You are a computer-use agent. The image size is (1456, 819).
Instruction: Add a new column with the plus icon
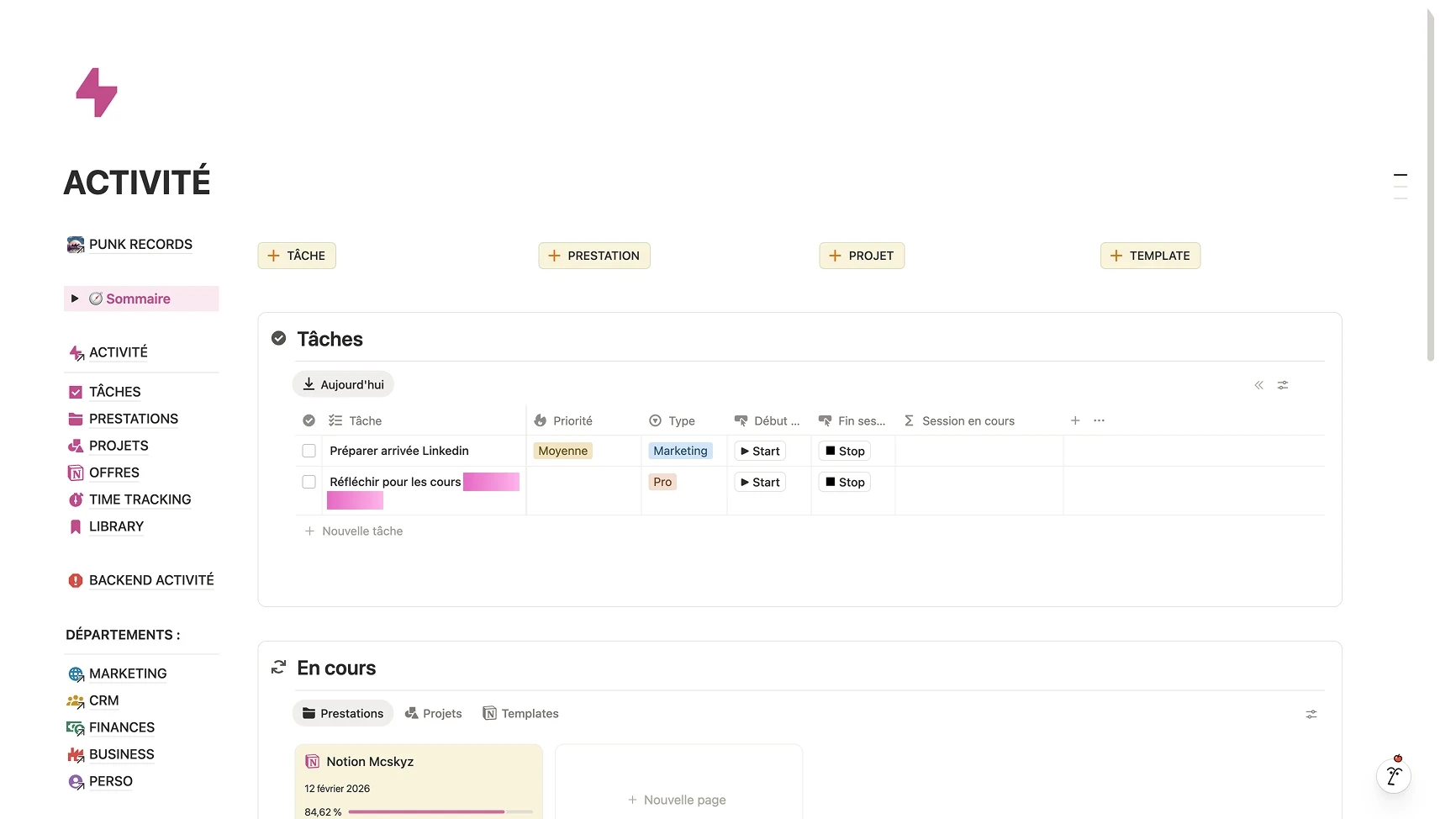[x=1075, y=420]
